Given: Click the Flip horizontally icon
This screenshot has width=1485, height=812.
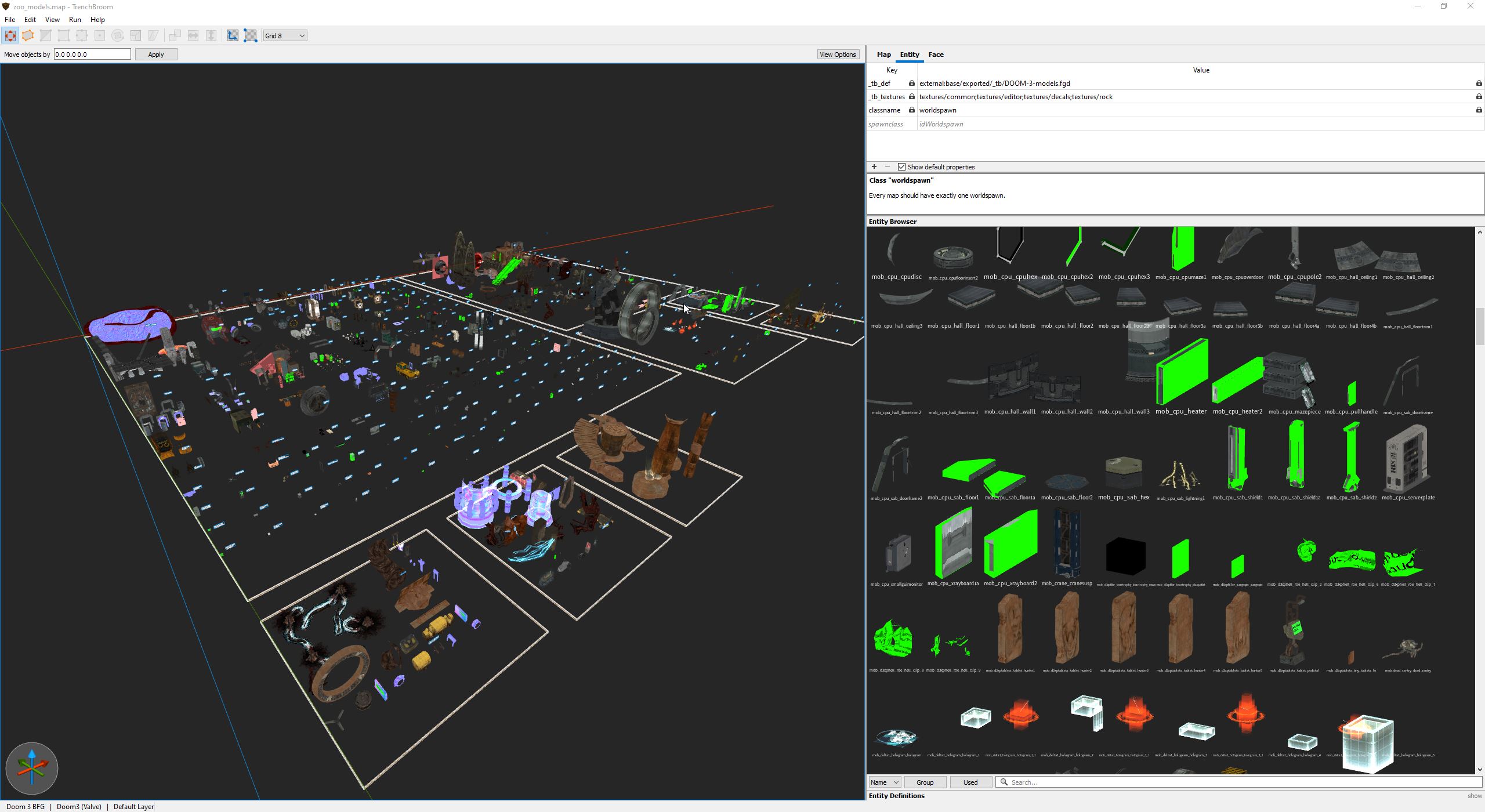Looking at the screenshot, I should [x=193, y=36].
